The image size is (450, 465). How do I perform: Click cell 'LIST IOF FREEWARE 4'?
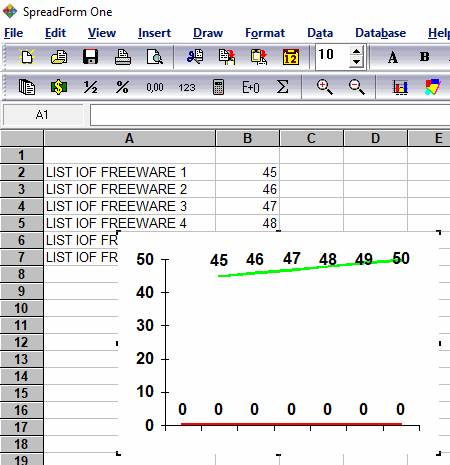(x=129, y=223)
